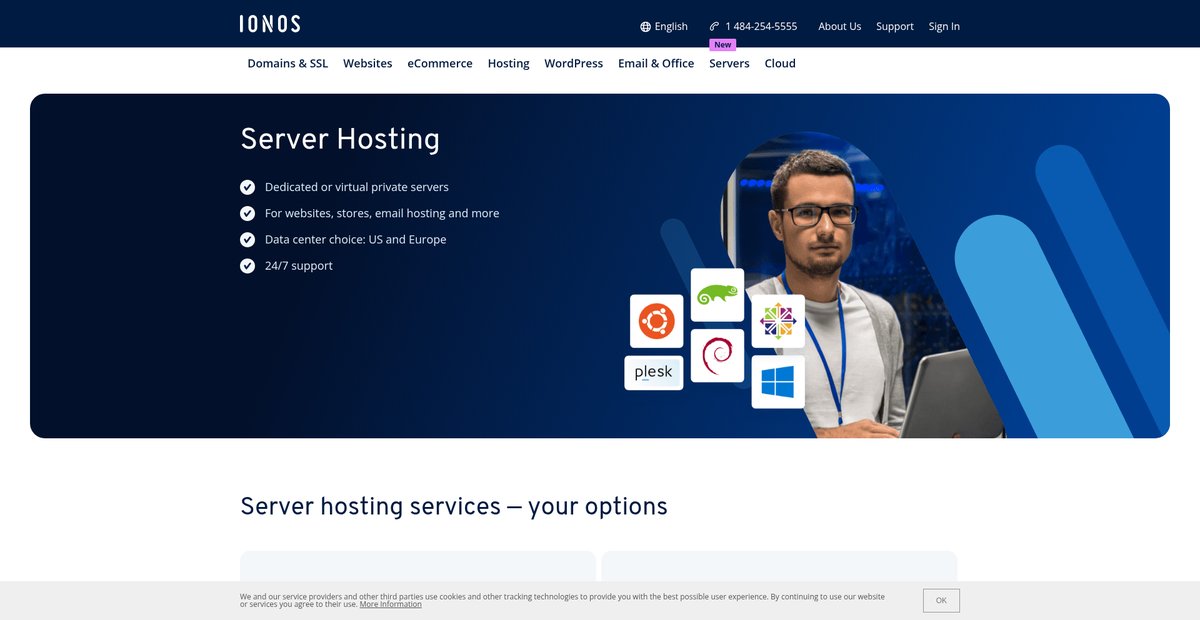Image resolution: width=1200 pixels, height=620 pixels.
Task: Click the 'Dedicated or virtual private servers' text
Action: (357, 187)
